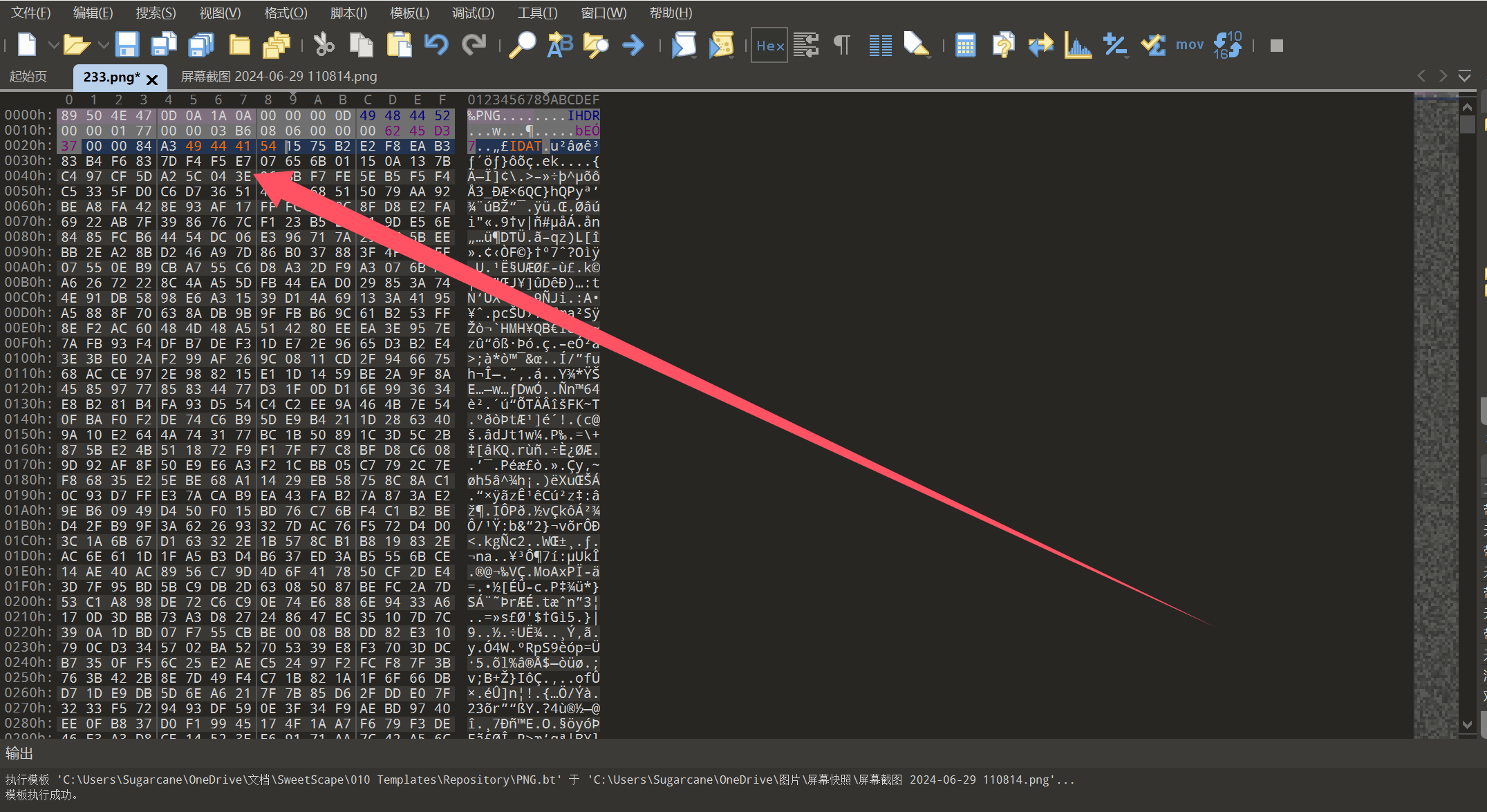Click the Compare files arrows icon
The height and width of the screenshot is (812, 1487).
pos(1040,45)
